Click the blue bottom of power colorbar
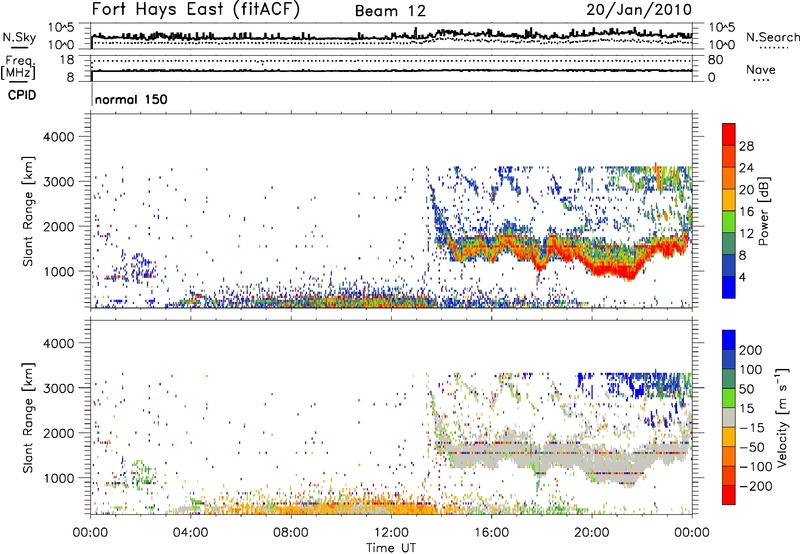This screenshot has height=554, width=800. click(729, 287)
